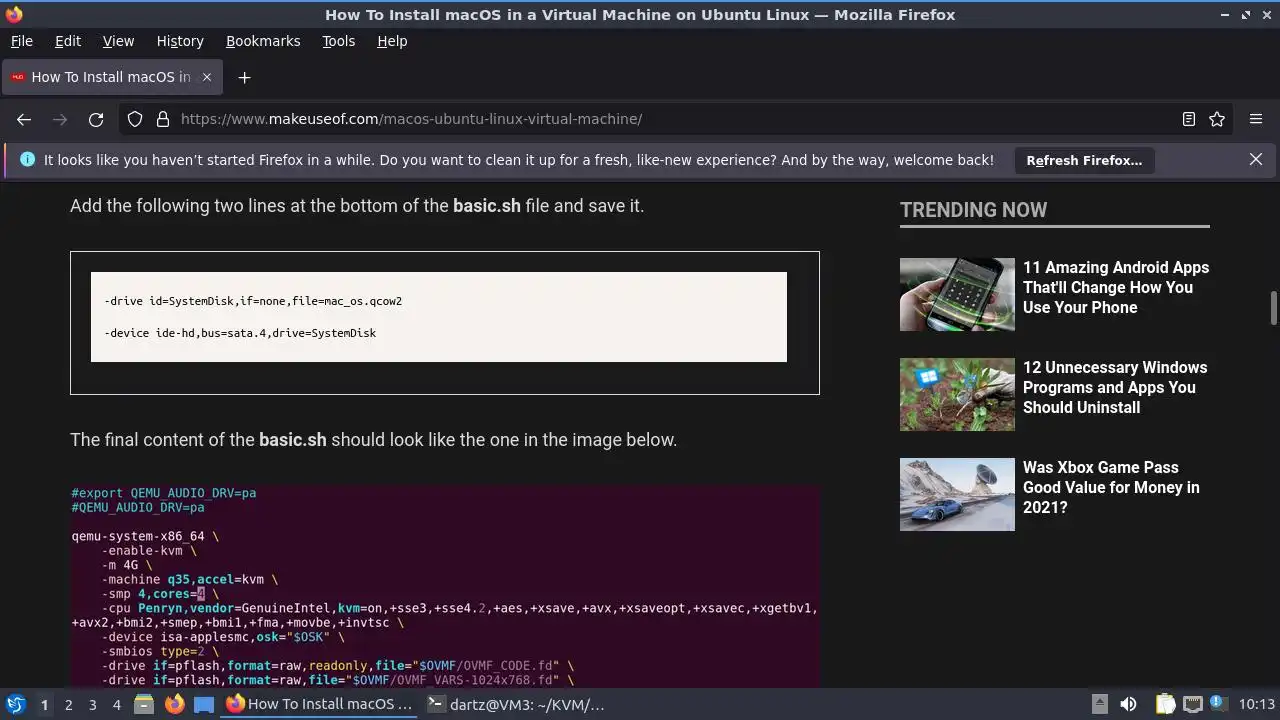Open the clipboard manager tray icon
Screen dimensions: 1280x720
[x=1165, y=704]
